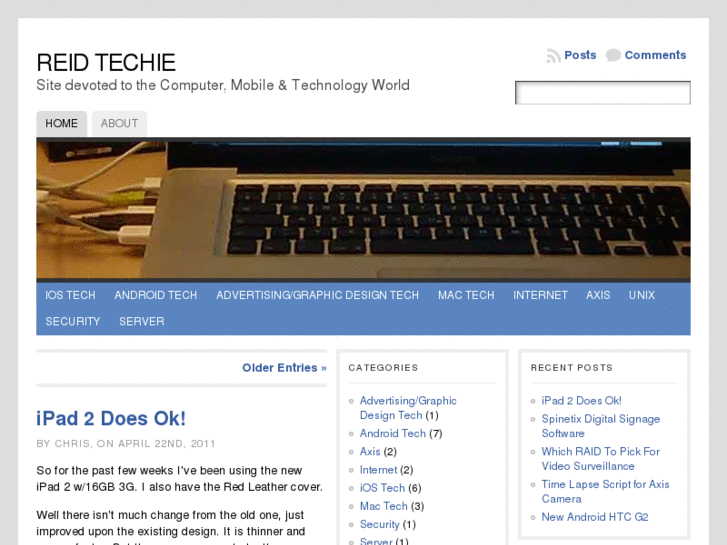Open the Comments feed link
This screenshot has height=545, width=727.
(x=655, y=55)
